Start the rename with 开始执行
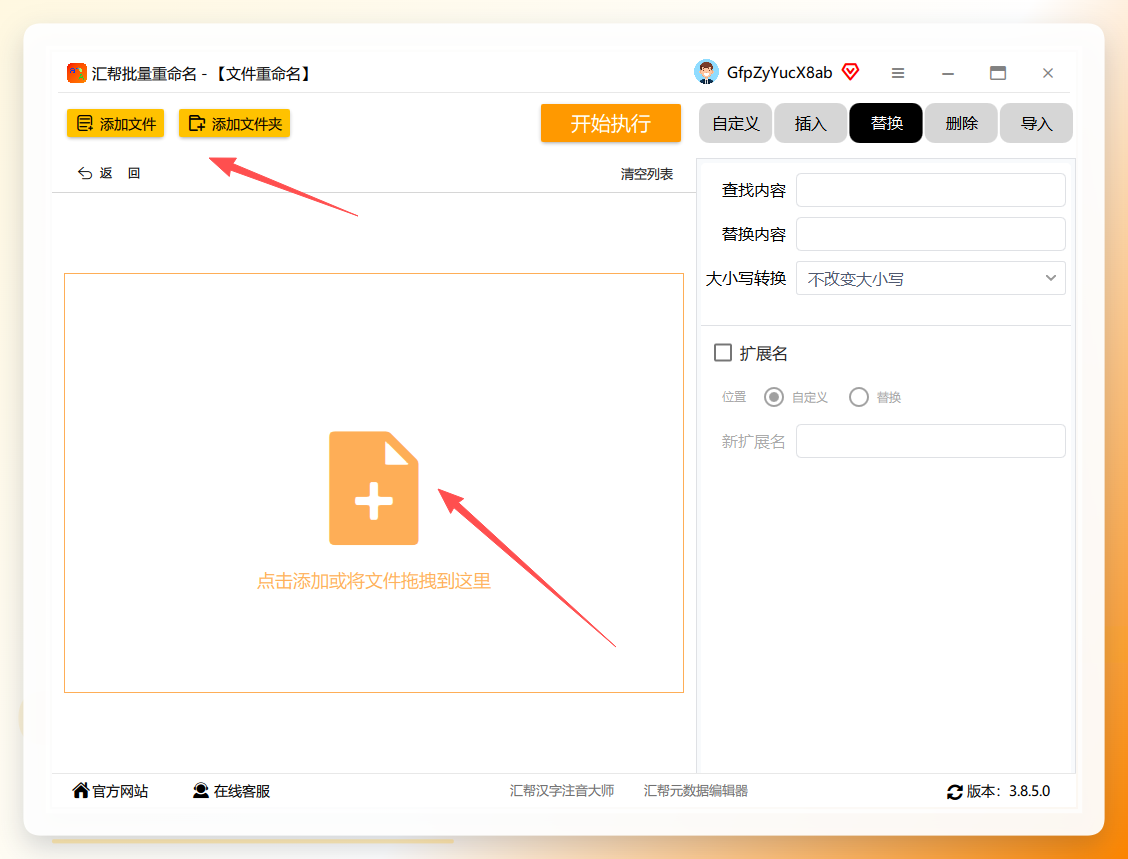The width and height of the screenshot is (1128, 859). pos(611,123)
